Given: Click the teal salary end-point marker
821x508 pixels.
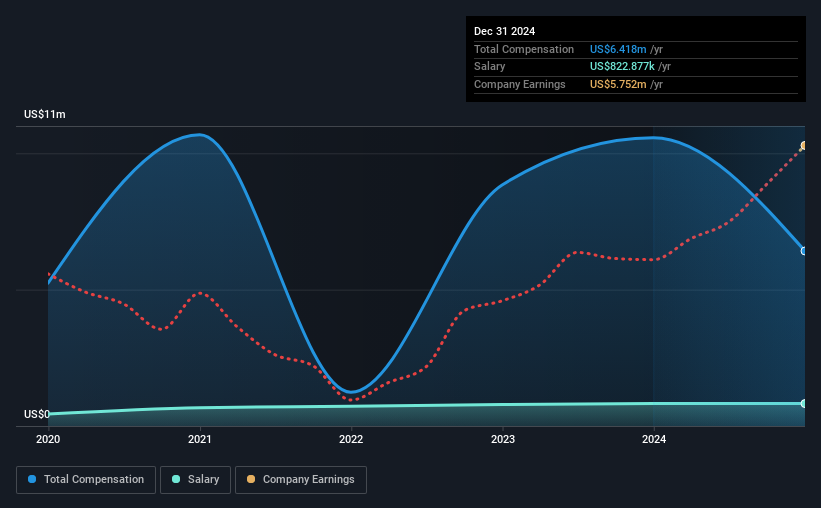Looking at the screenshot, I should (x=804, y=403).
